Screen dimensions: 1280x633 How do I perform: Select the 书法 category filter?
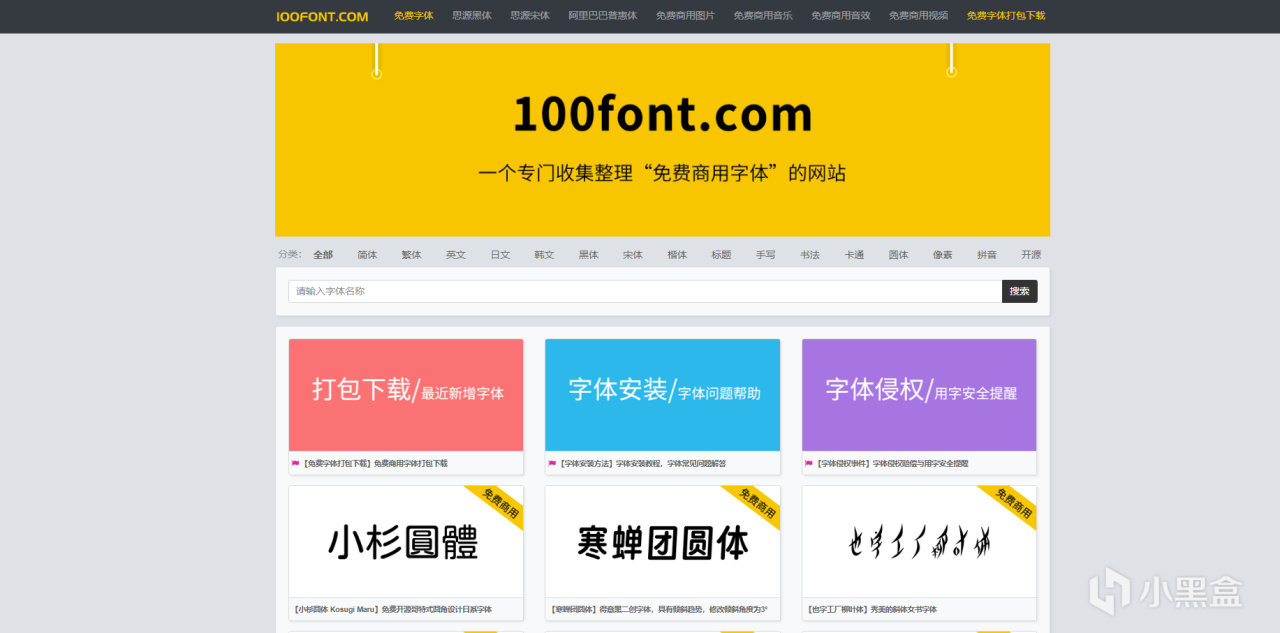810,255
